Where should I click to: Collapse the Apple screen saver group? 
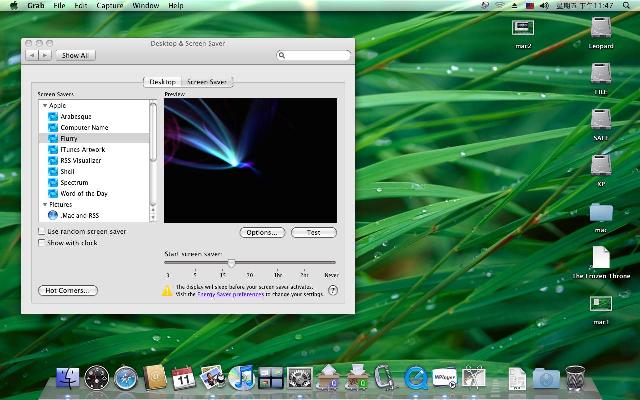[44, 105]
